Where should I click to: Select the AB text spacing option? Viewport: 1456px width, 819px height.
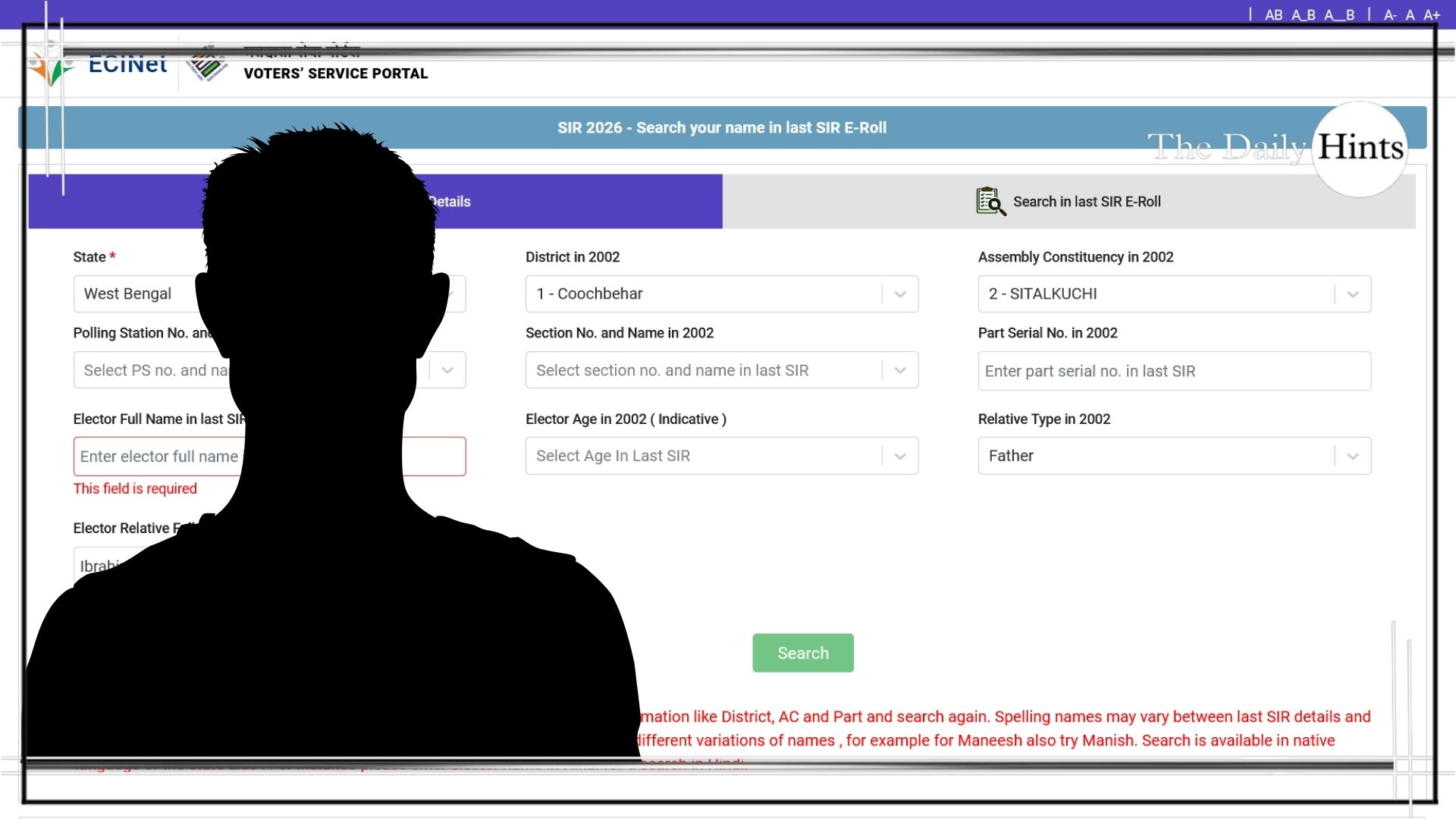pos(1273,15)
